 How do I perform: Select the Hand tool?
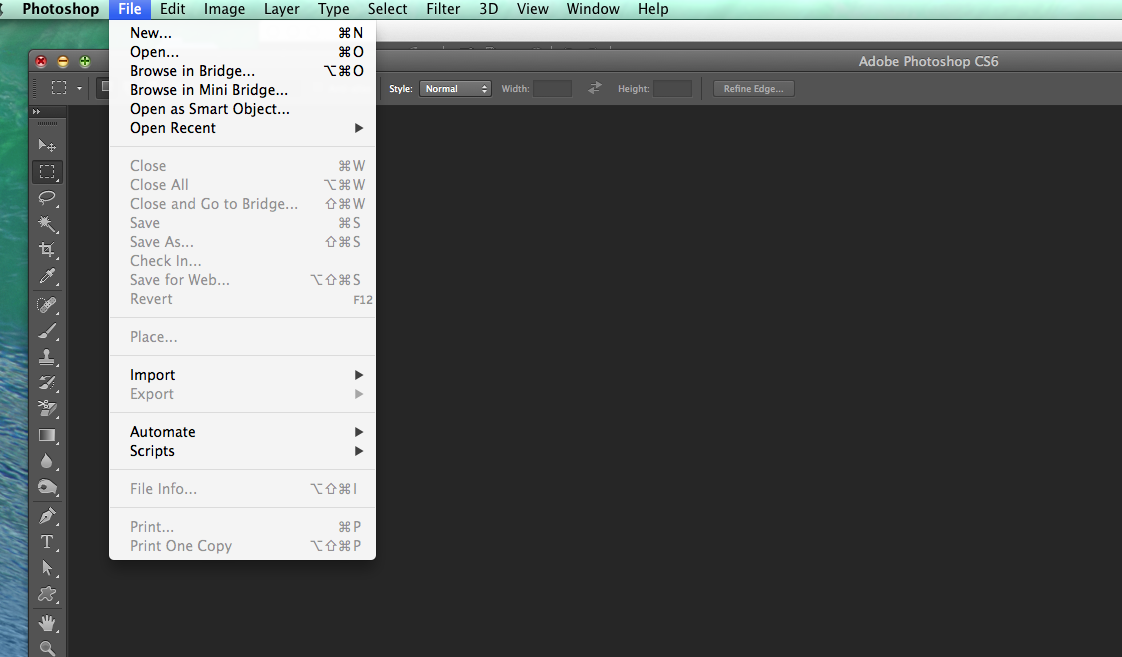coord(47,623)
